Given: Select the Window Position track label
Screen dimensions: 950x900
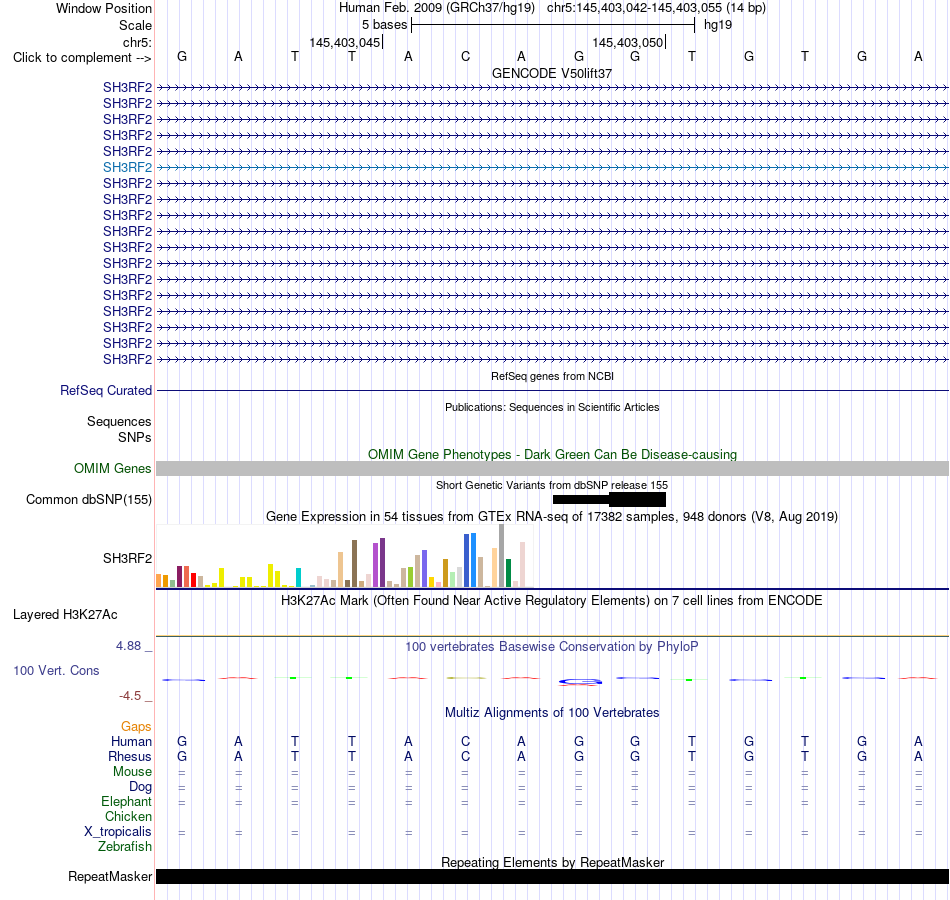Looking at the screenshot, I should (x=104, y=8).
